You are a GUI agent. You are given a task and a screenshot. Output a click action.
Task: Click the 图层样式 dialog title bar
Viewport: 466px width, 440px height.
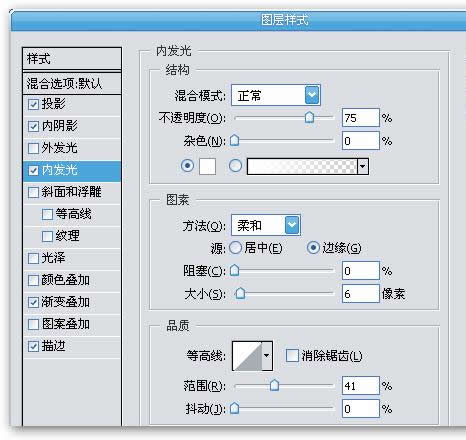(x=238, y=20)
